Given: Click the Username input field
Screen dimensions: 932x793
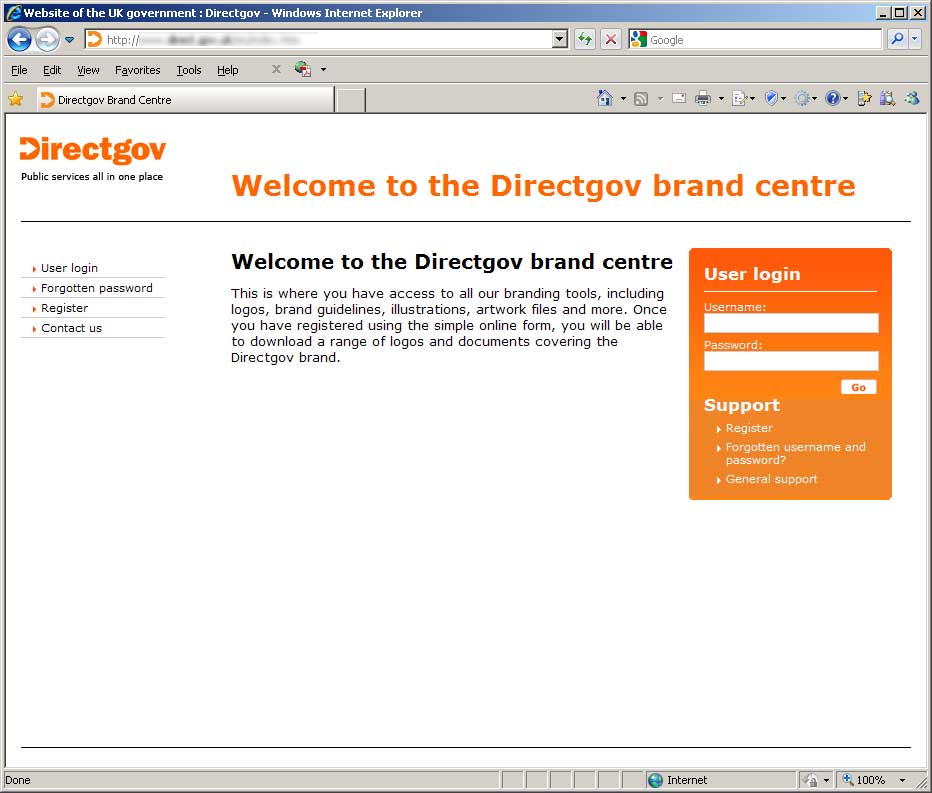Looking at the screenshot, I should point(791,323).
